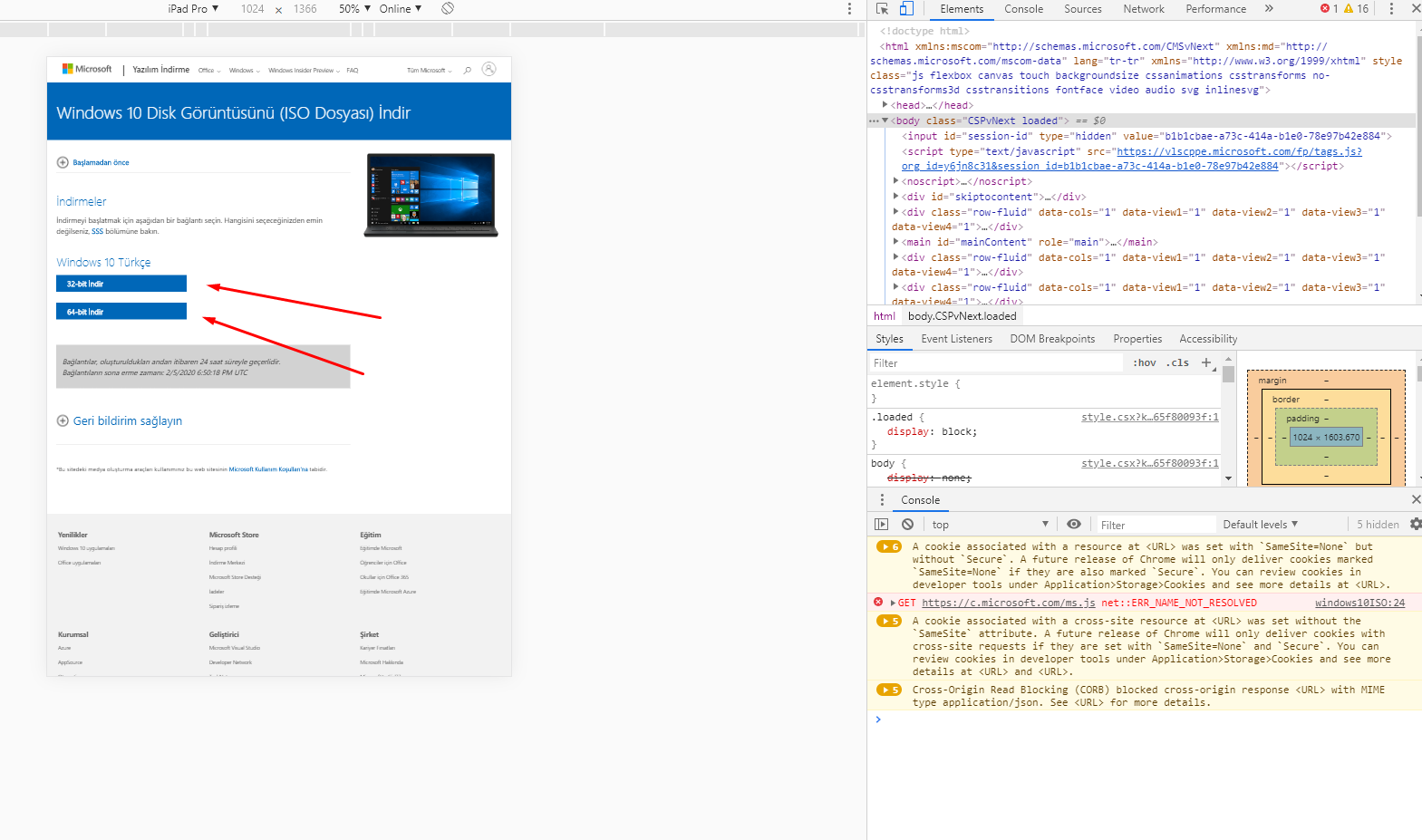Expand the head element node
This screenshot has height=840, width=1422.
(x=885, y=105)
